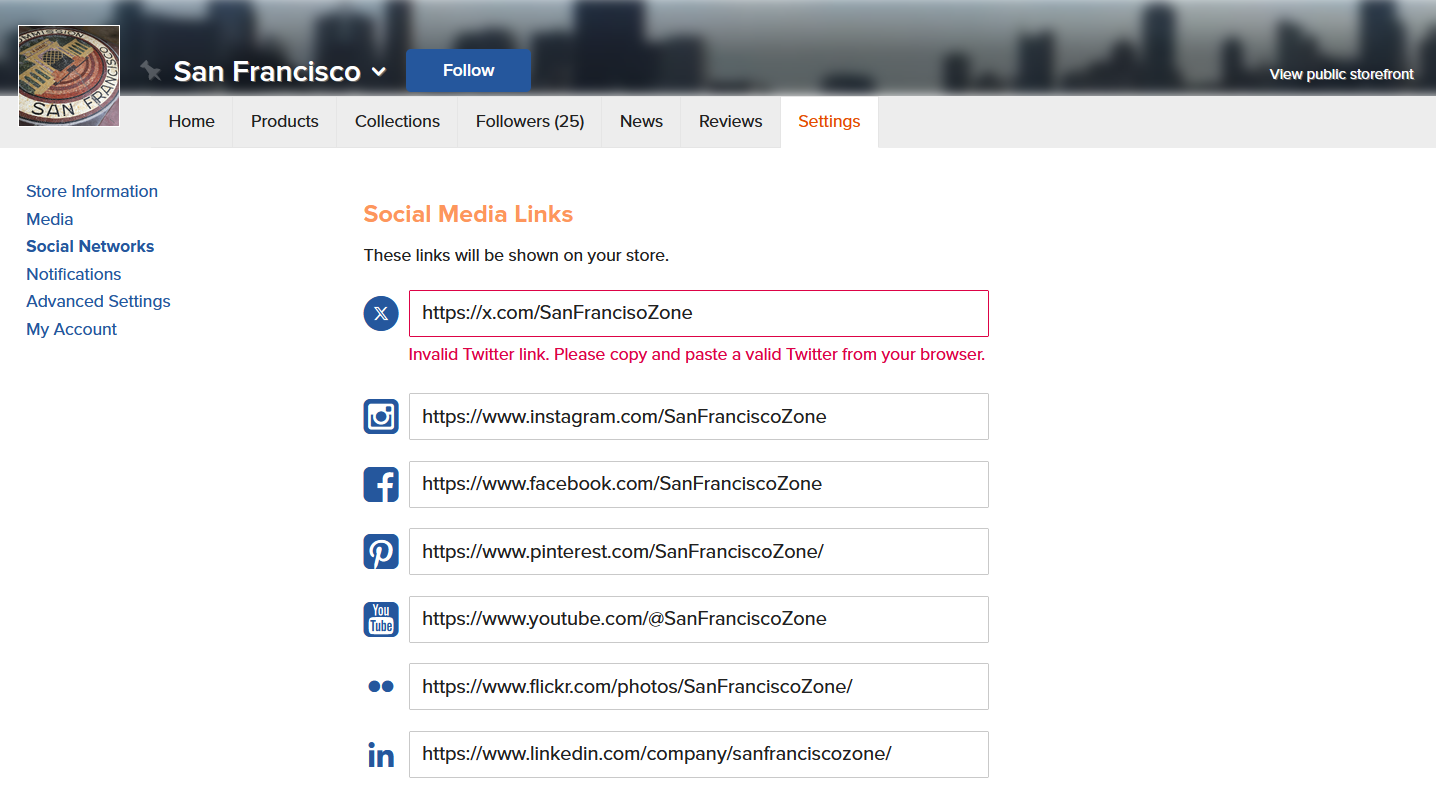
Task: Click 'These links will be shown' text
Action: pyautogui.click(x=516, y=255)
